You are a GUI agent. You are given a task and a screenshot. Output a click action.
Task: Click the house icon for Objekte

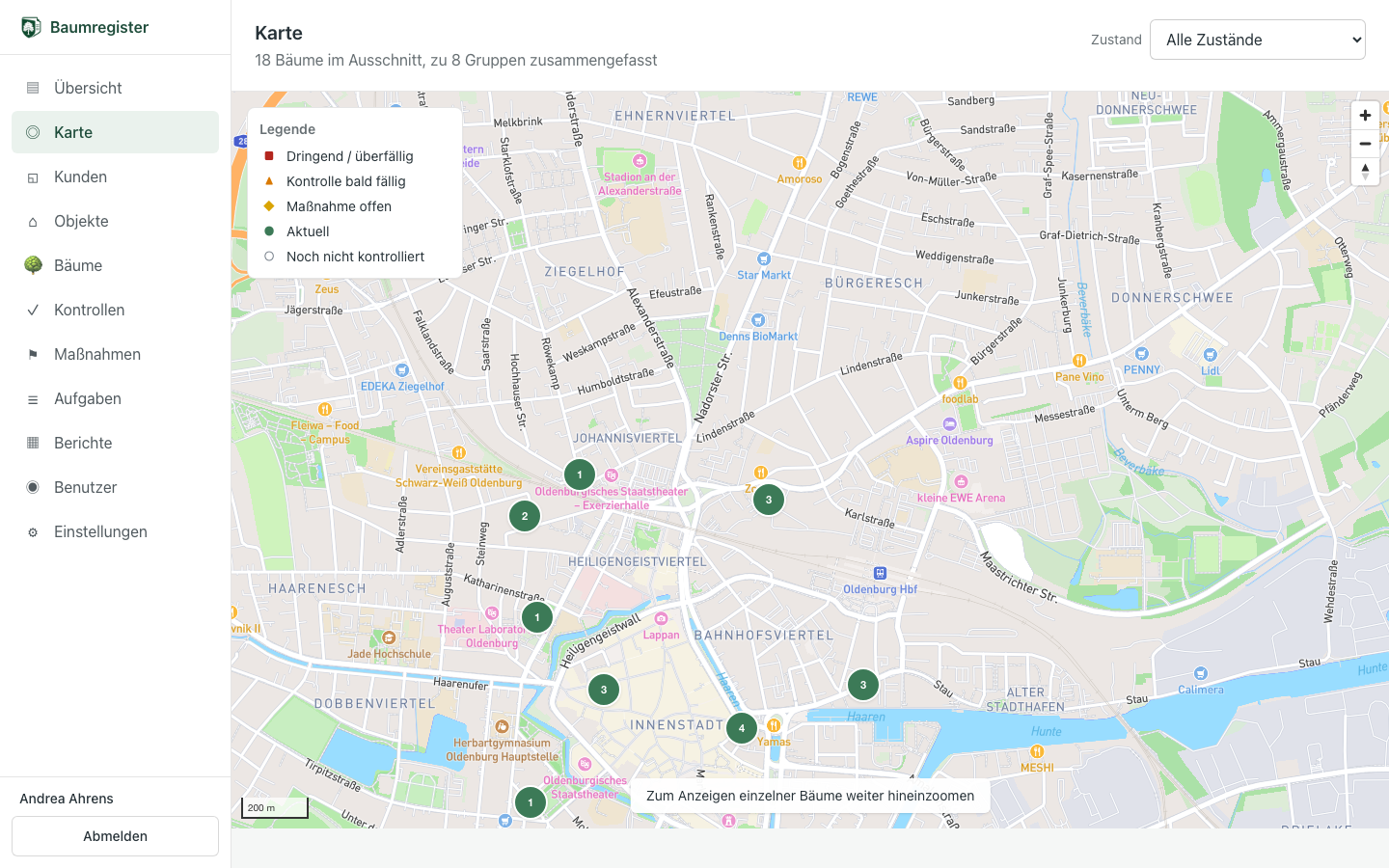(33, 222)
